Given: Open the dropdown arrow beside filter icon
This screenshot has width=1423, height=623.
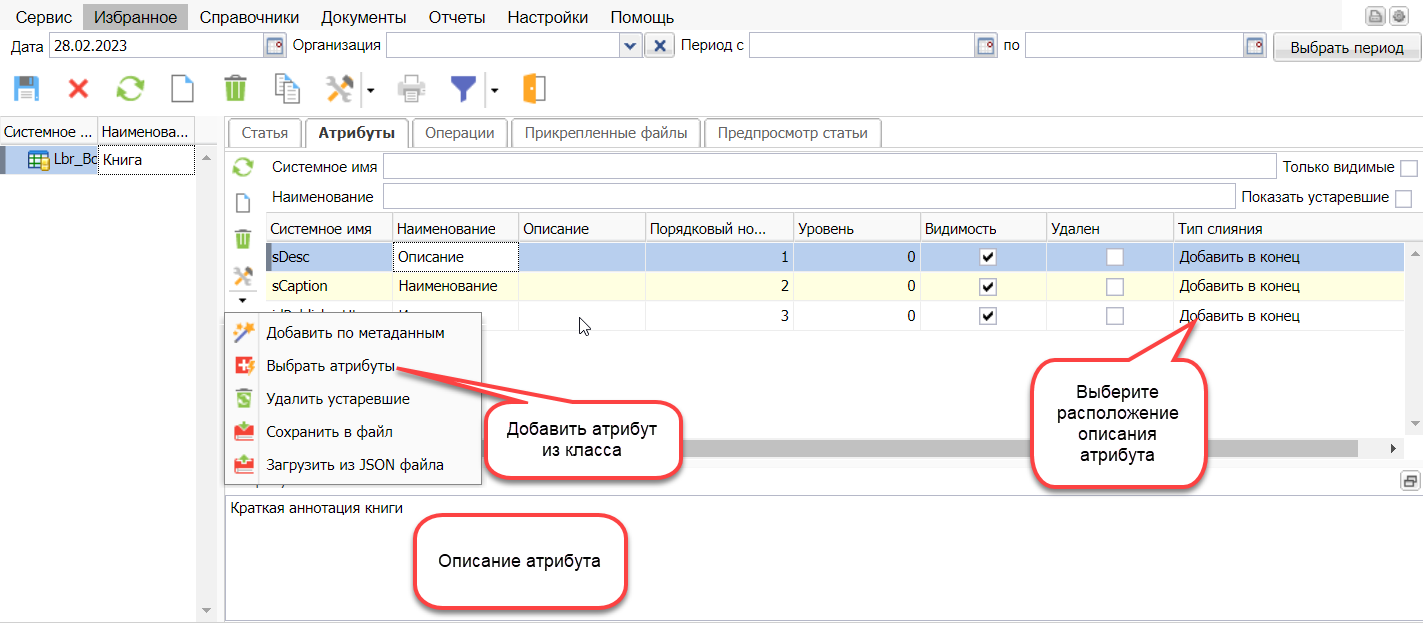Looking at the screenshot, I should pos(494,90).
